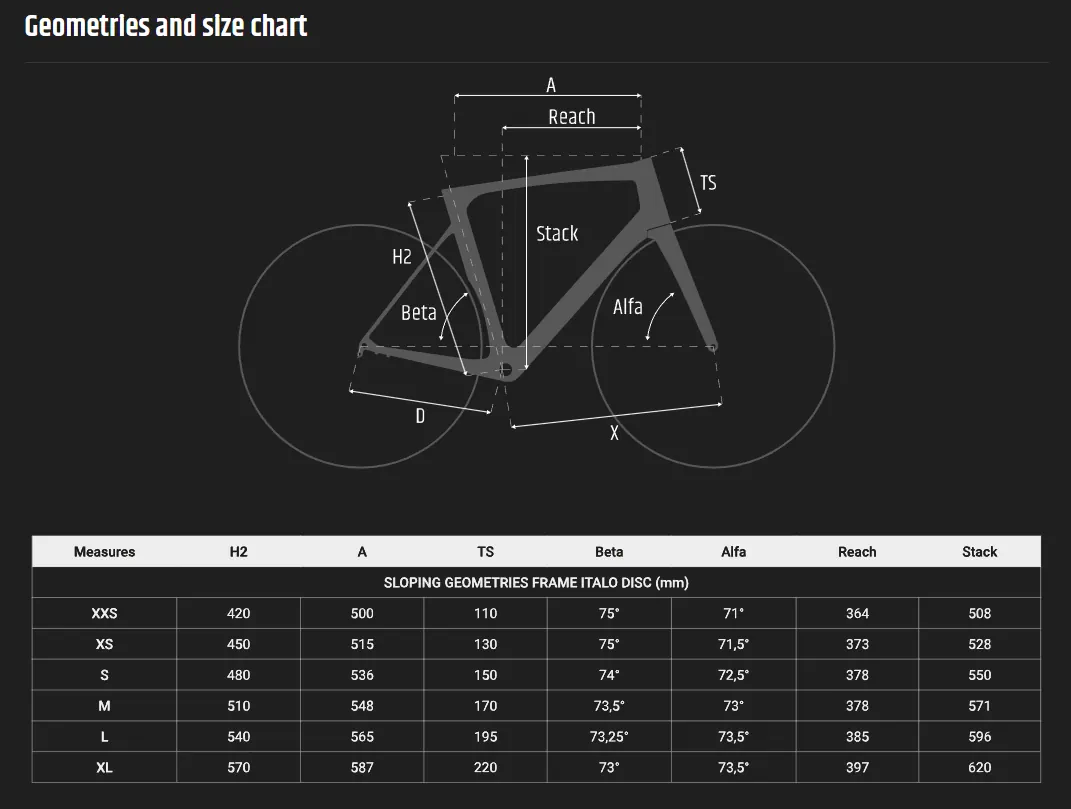Viewport: 1071px width, 809px height.
Task: Click the 620 Stack value for size XL
Action: pyautogui.click(x=979, y=767)
